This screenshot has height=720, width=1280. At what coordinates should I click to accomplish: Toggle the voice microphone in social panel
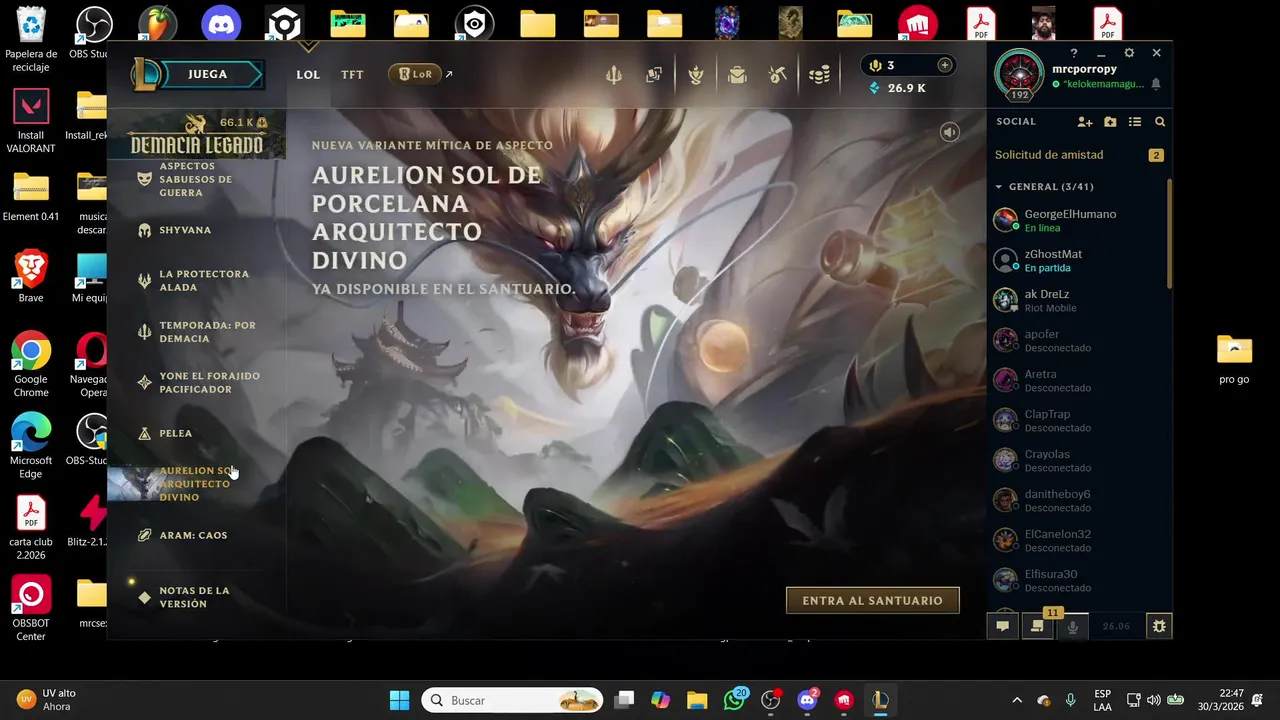pyautogui.click(x=1072, y=626)
